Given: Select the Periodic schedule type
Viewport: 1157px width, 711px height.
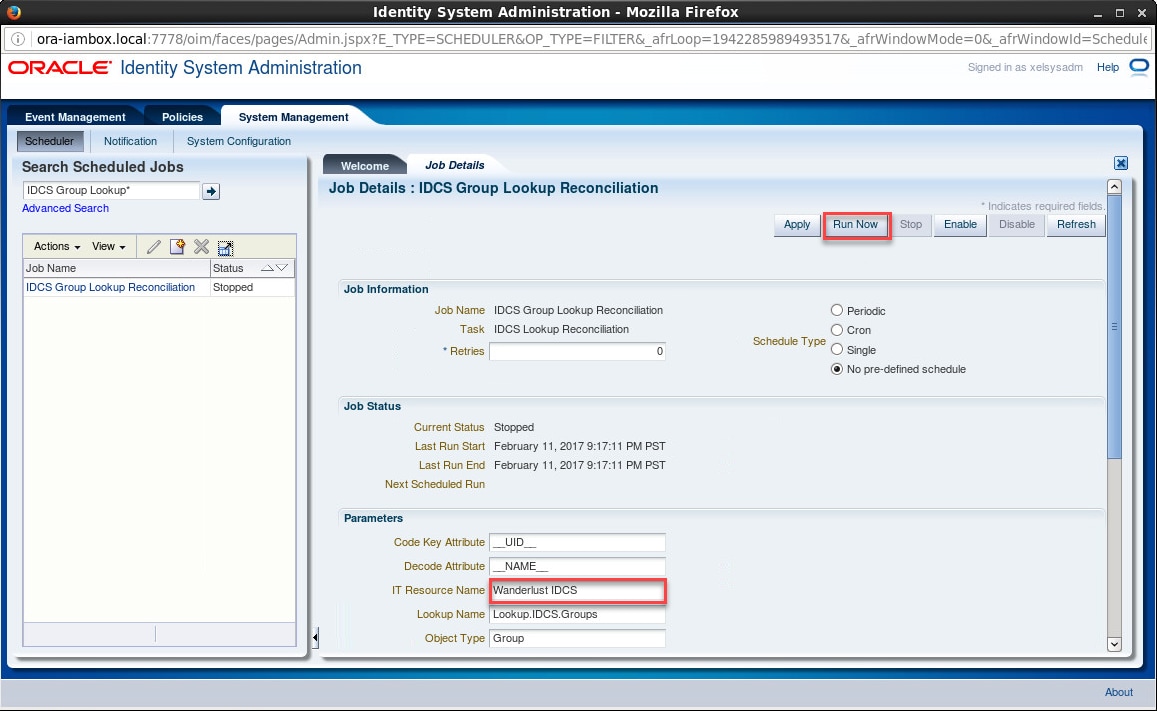Looking at the screenshot, I should (x=836, y=311).
